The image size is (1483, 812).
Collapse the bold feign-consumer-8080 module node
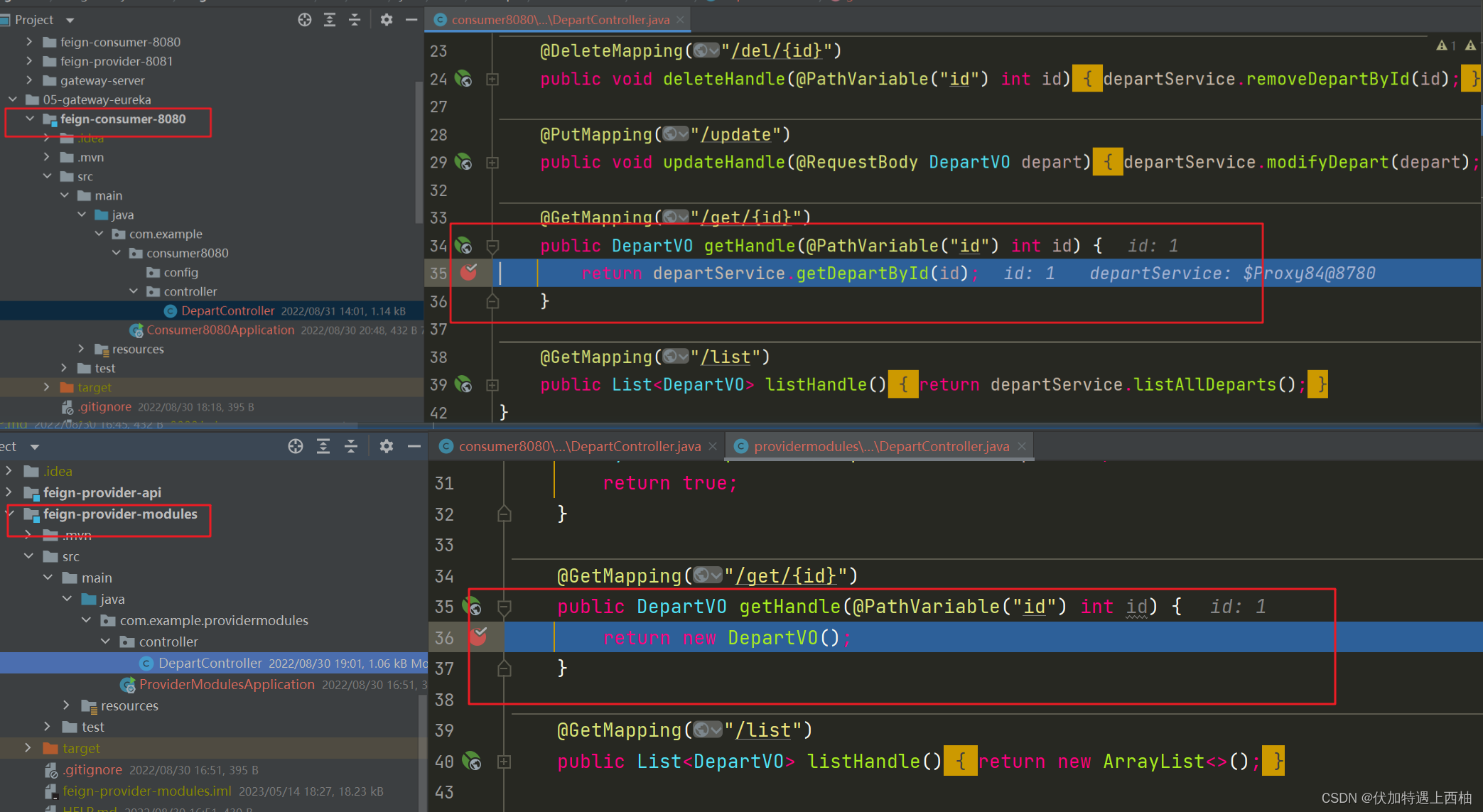click(30, 119)
